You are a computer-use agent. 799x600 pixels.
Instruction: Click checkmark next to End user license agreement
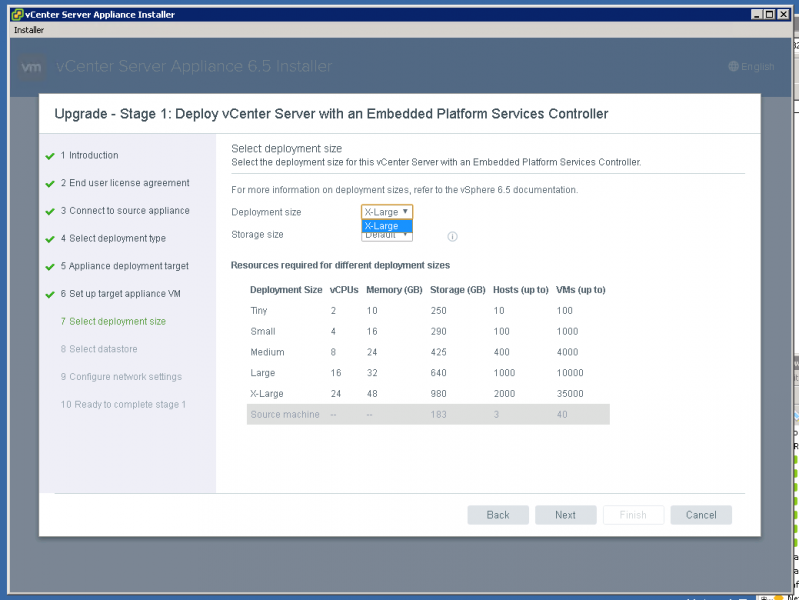[49, 184]
